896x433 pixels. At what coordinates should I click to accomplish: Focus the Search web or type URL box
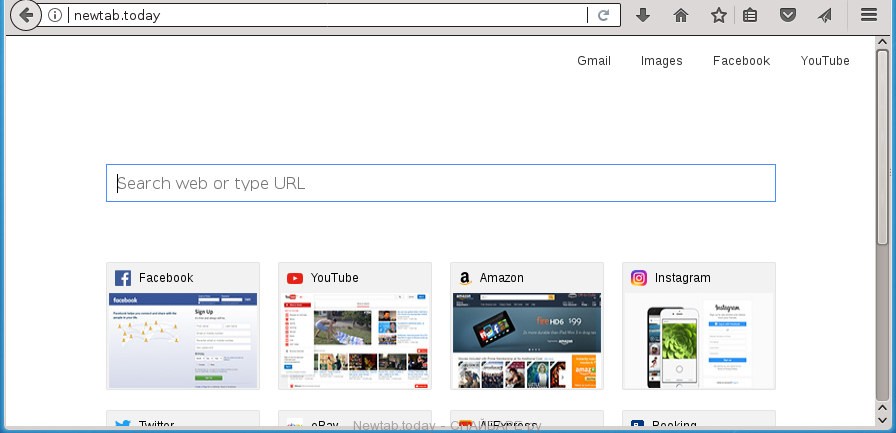[441, 183]
